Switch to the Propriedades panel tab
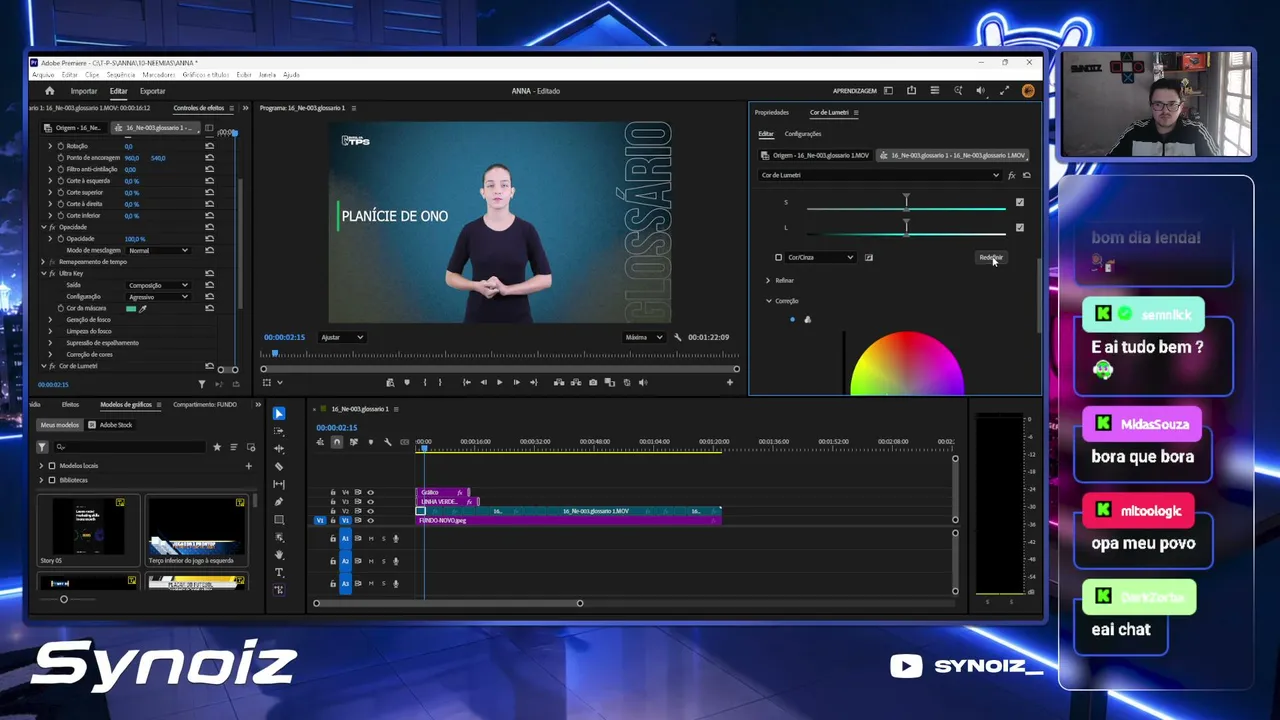The image size is (1280, 720). pos(772,112)
